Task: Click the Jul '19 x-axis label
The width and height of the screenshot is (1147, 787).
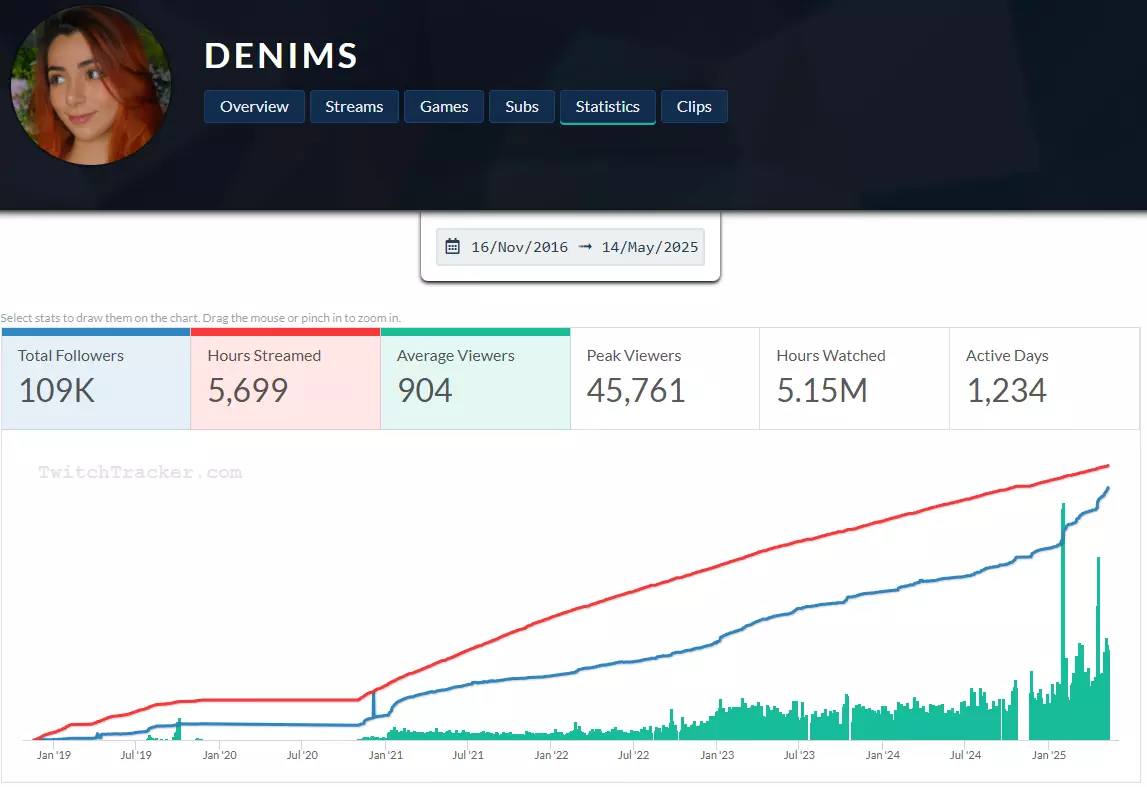Action: (136, 755)
